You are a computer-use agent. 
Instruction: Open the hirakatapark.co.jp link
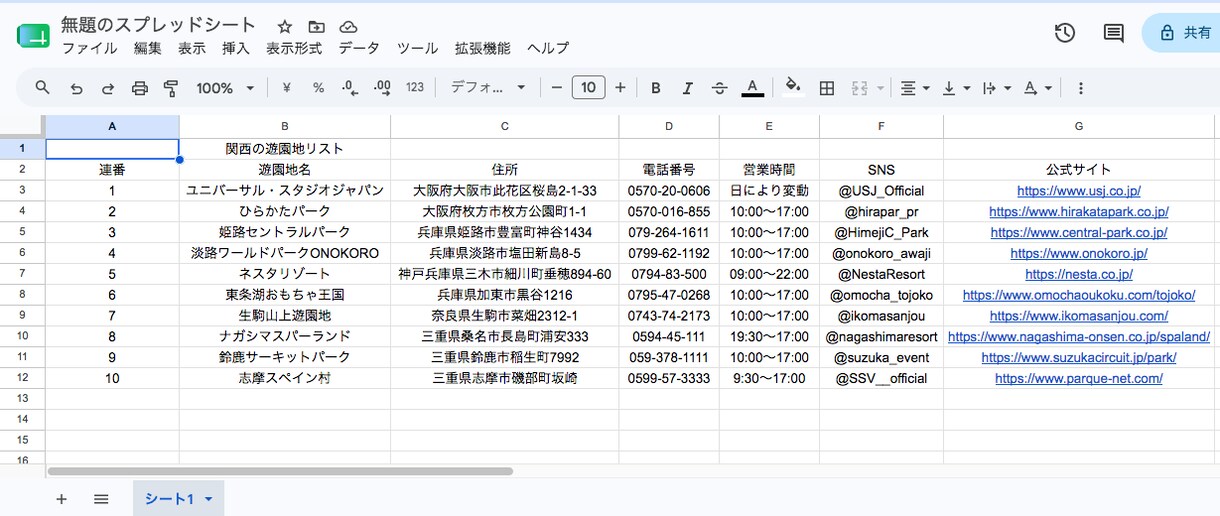point(1079,211)
